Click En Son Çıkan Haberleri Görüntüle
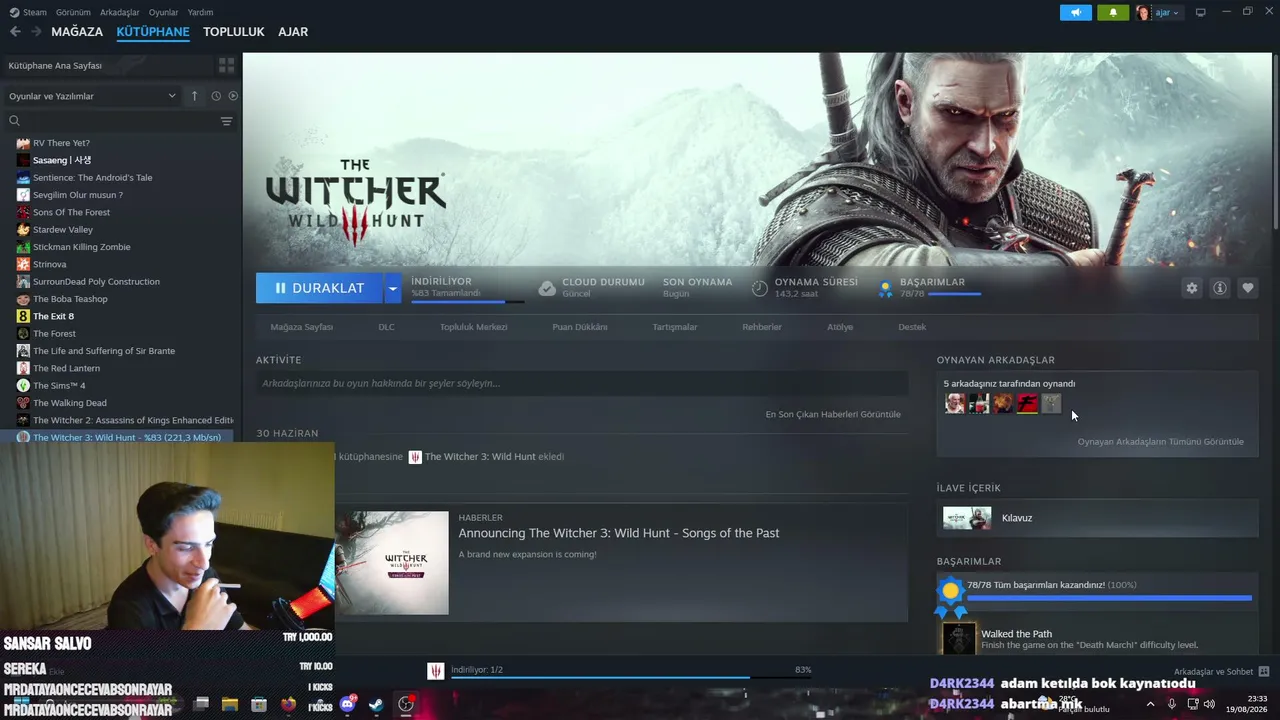The width and height of the screenshot is (1280, 720). coord(833,414)
